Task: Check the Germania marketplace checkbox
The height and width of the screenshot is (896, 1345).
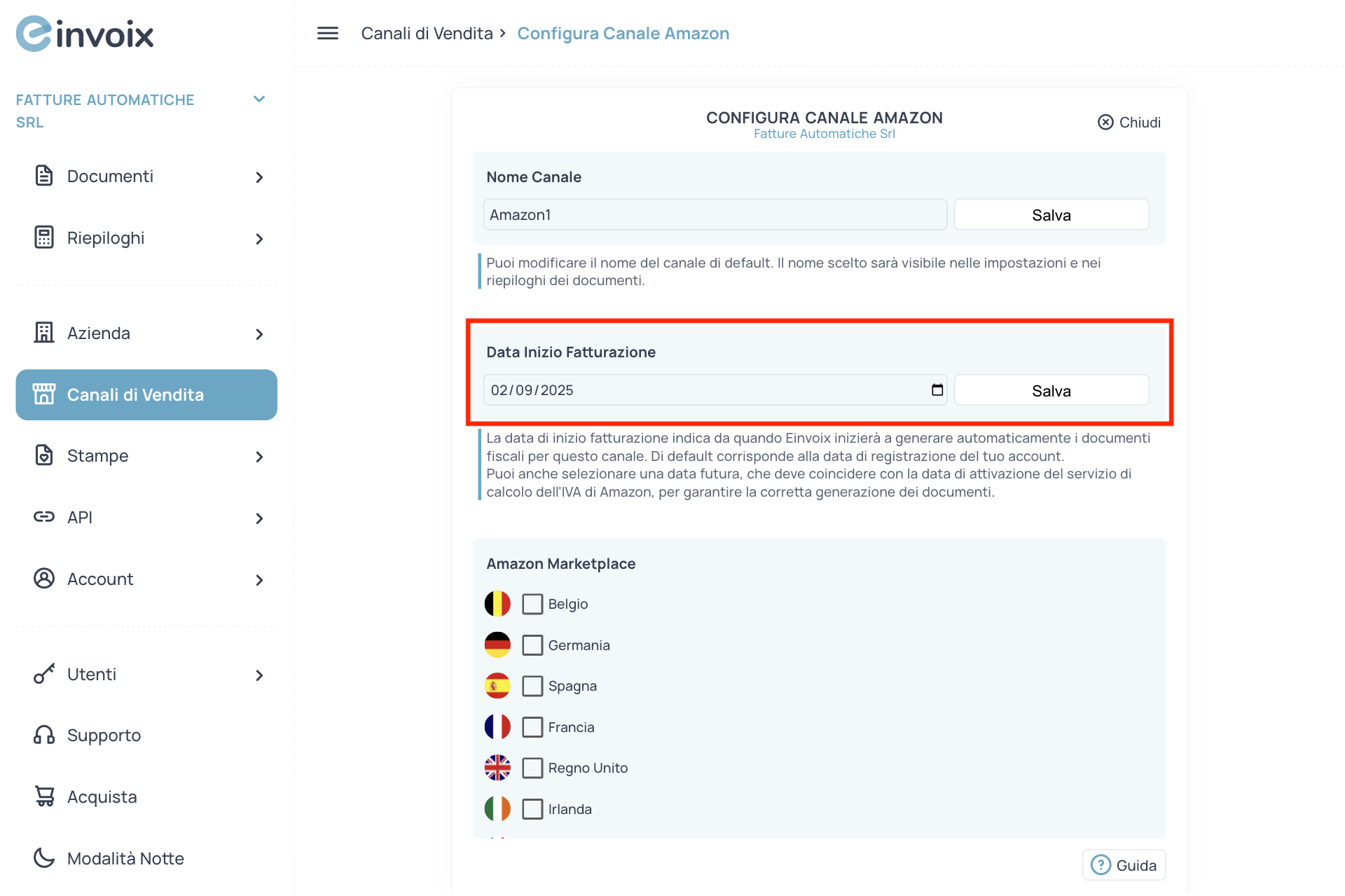Action: pos(532,645)
